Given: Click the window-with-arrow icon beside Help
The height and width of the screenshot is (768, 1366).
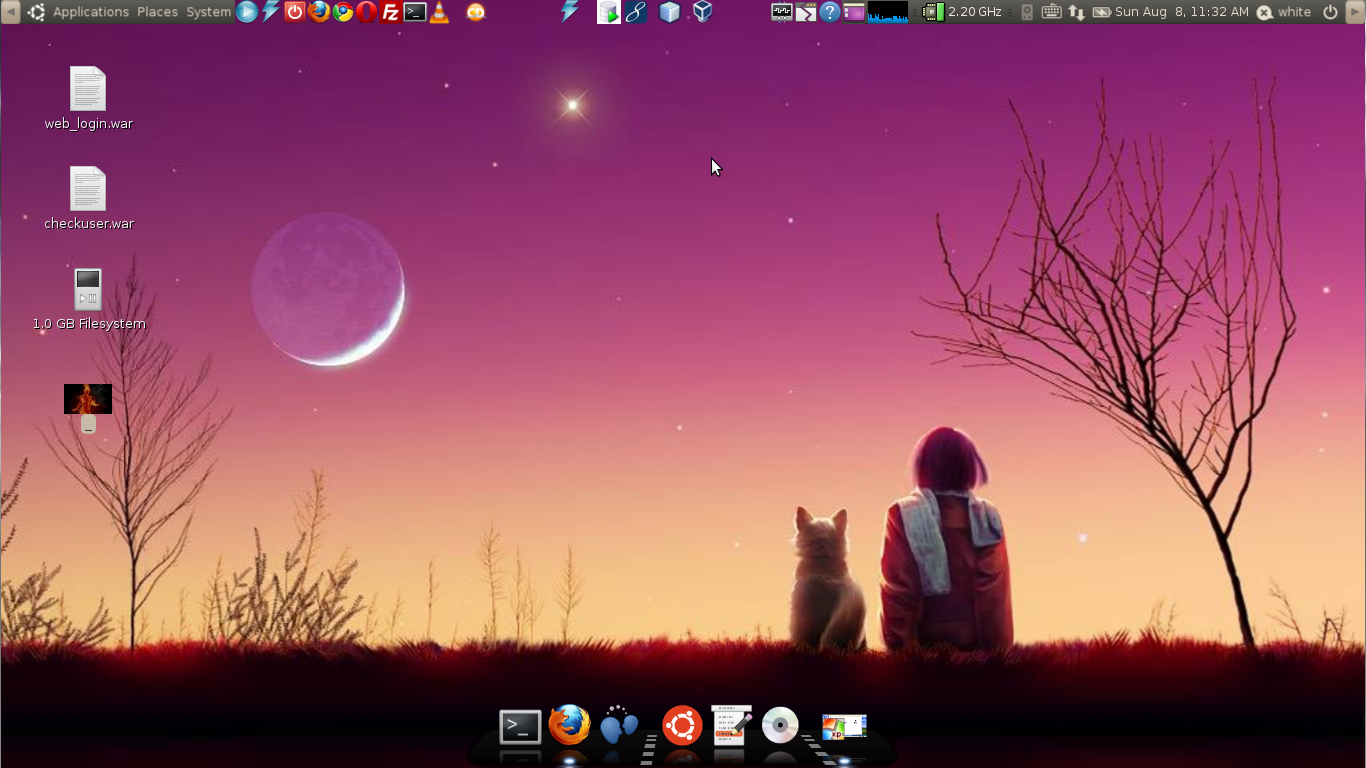Looking at the screenshot, I should (x=806, y=12).
